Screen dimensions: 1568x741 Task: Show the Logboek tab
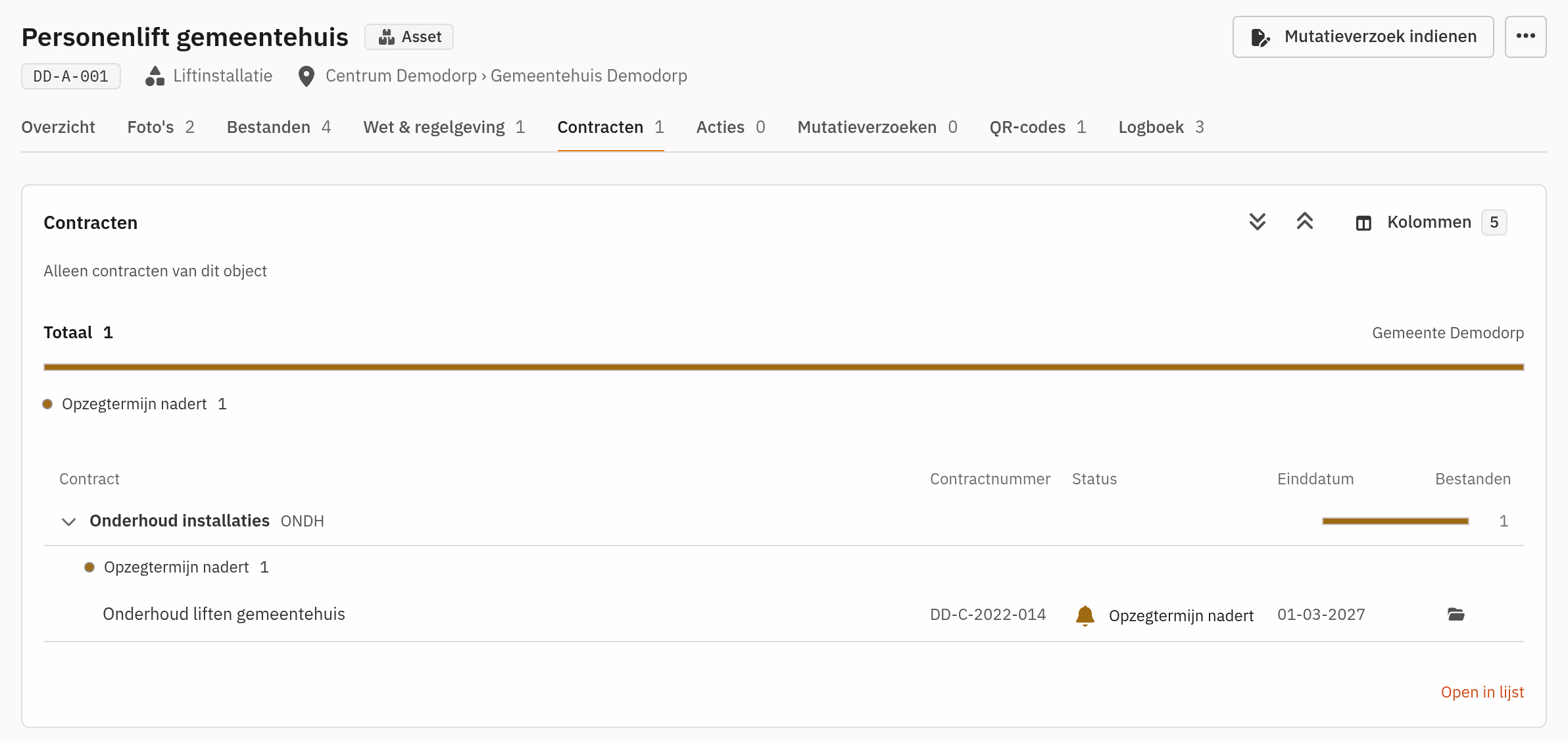click(x=1161, y=127)
